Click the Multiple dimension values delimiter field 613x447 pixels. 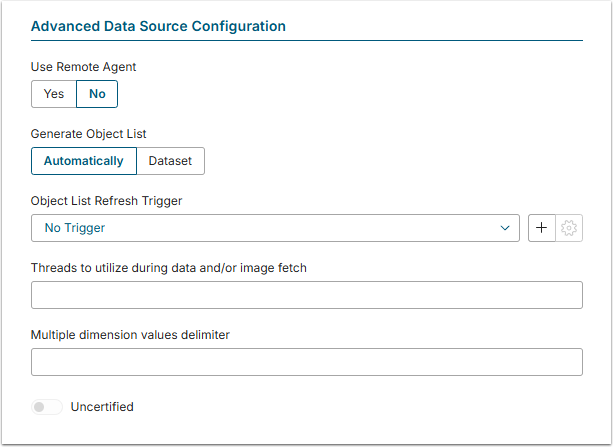pyautogui.click(x=306, y=362)
